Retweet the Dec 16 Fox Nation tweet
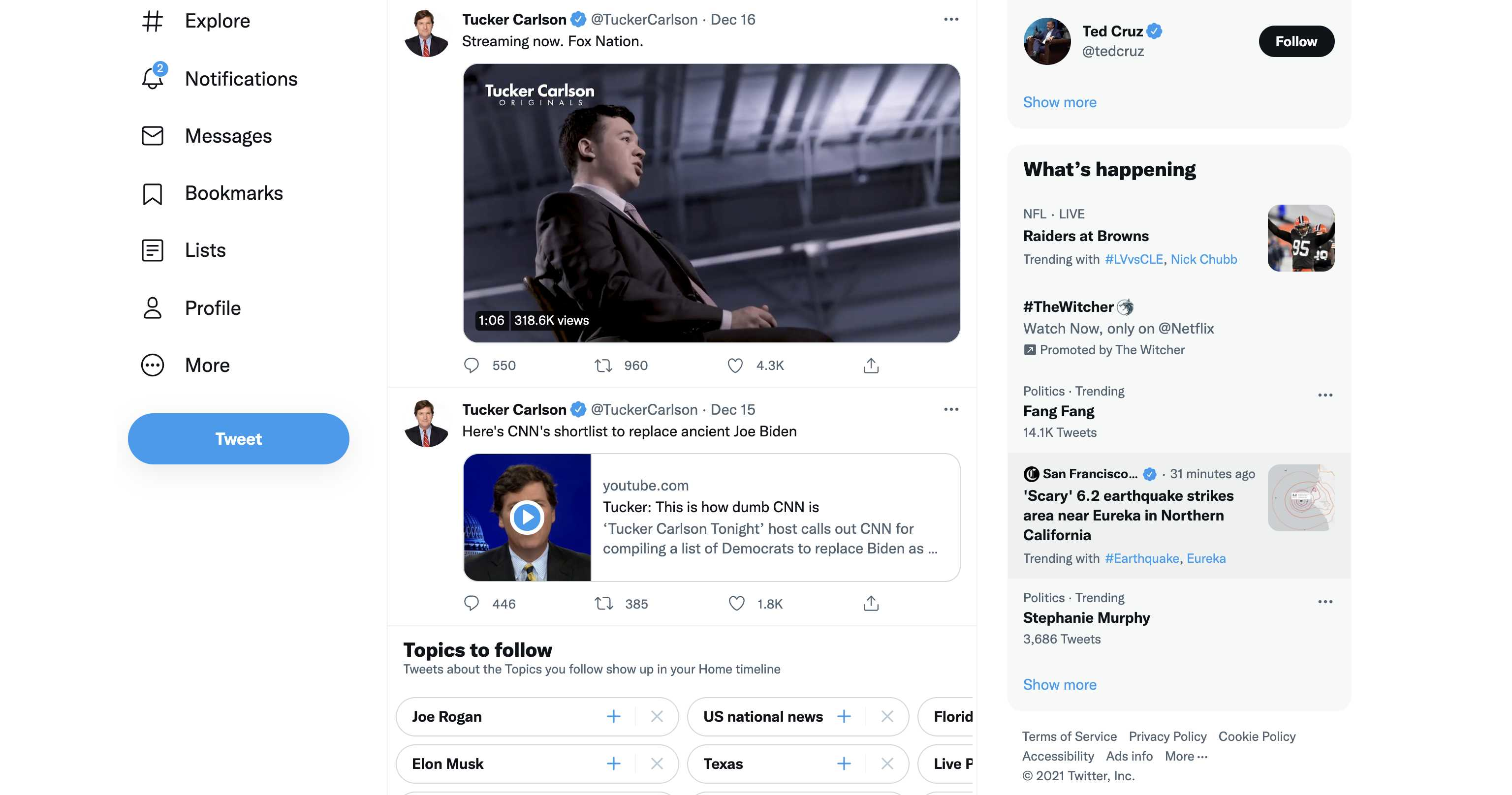The width and height of the screenshot is (1512, 795). pos(603,366)
